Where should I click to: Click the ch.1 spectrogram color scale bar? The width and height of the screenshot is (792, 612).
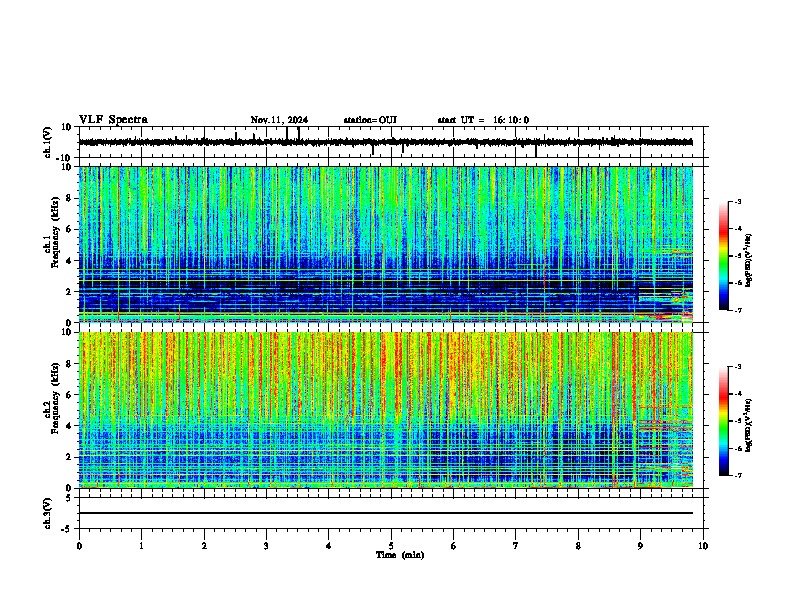pyautogui.click(x=724, y=256)
